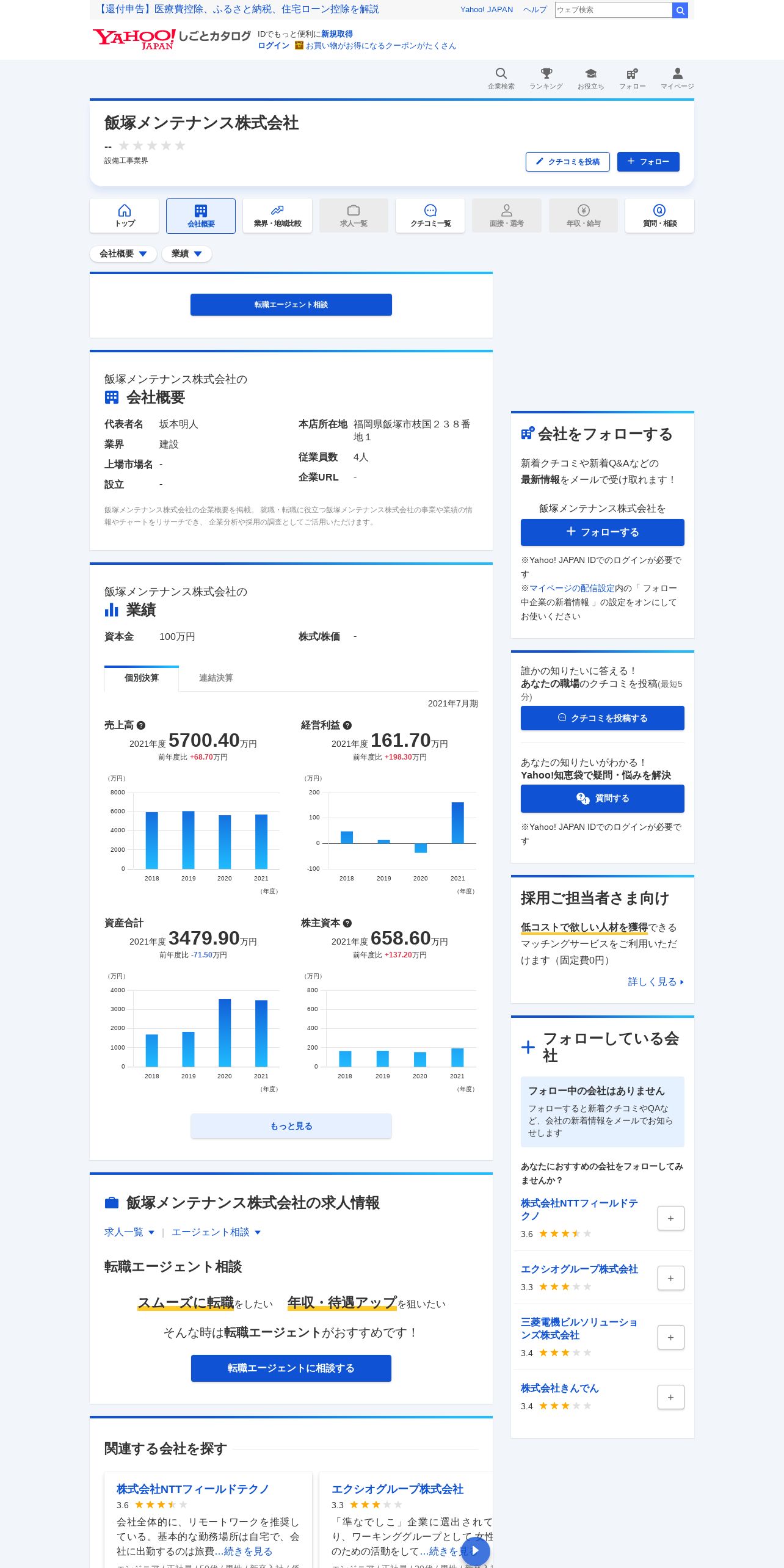Click the rating stars under company name
784x1568 pixels.
click(x=151, y=145)
